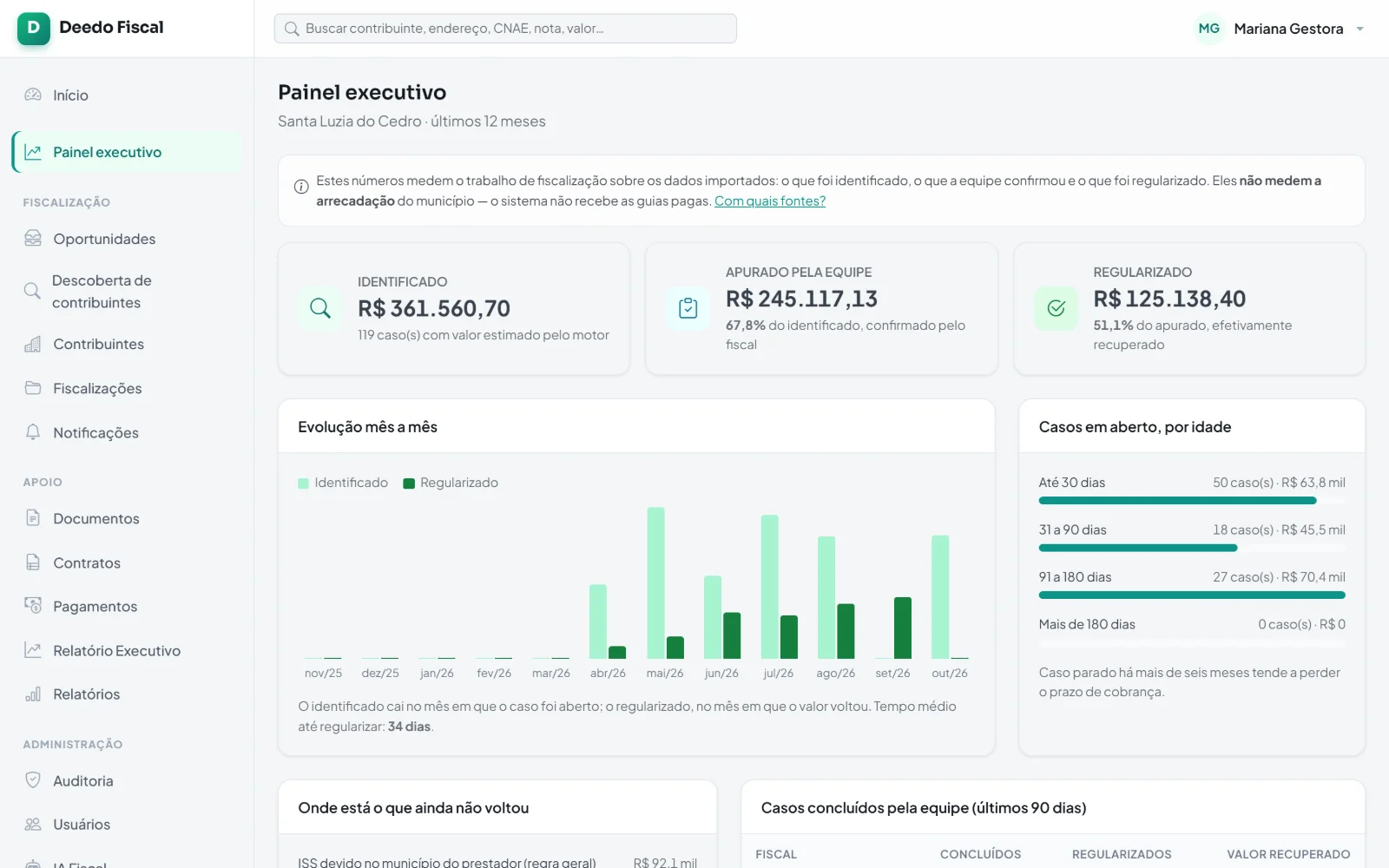Click the Regularizado legend swatch
Viewport: 1389px width, 868px height.
pos(409,483)
